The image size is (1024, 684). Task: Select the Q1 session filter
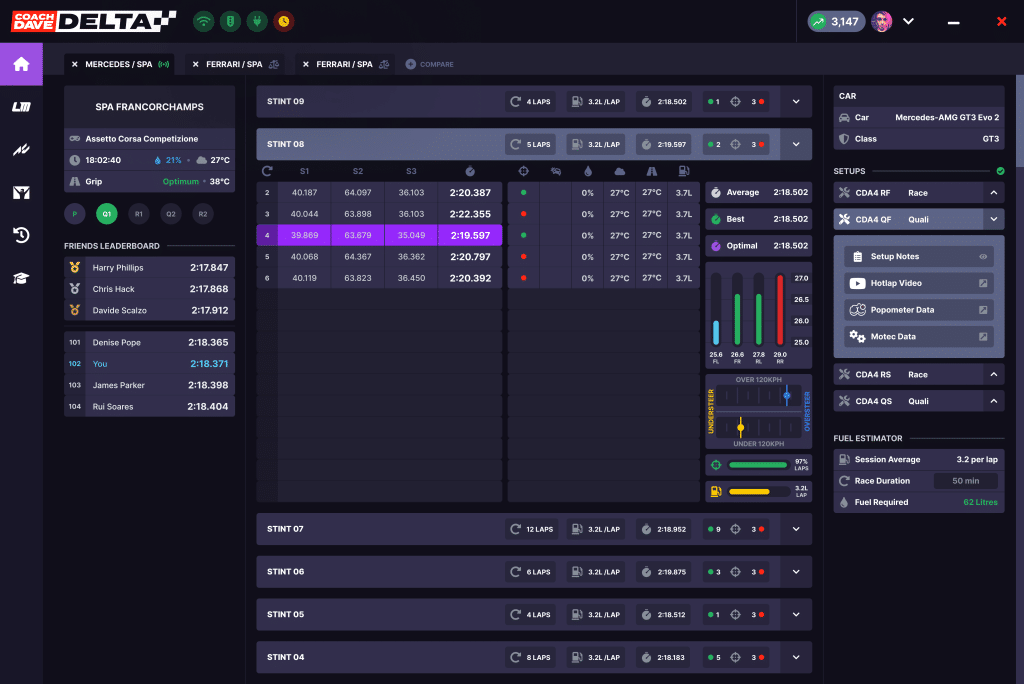click(x=106, y=214)
